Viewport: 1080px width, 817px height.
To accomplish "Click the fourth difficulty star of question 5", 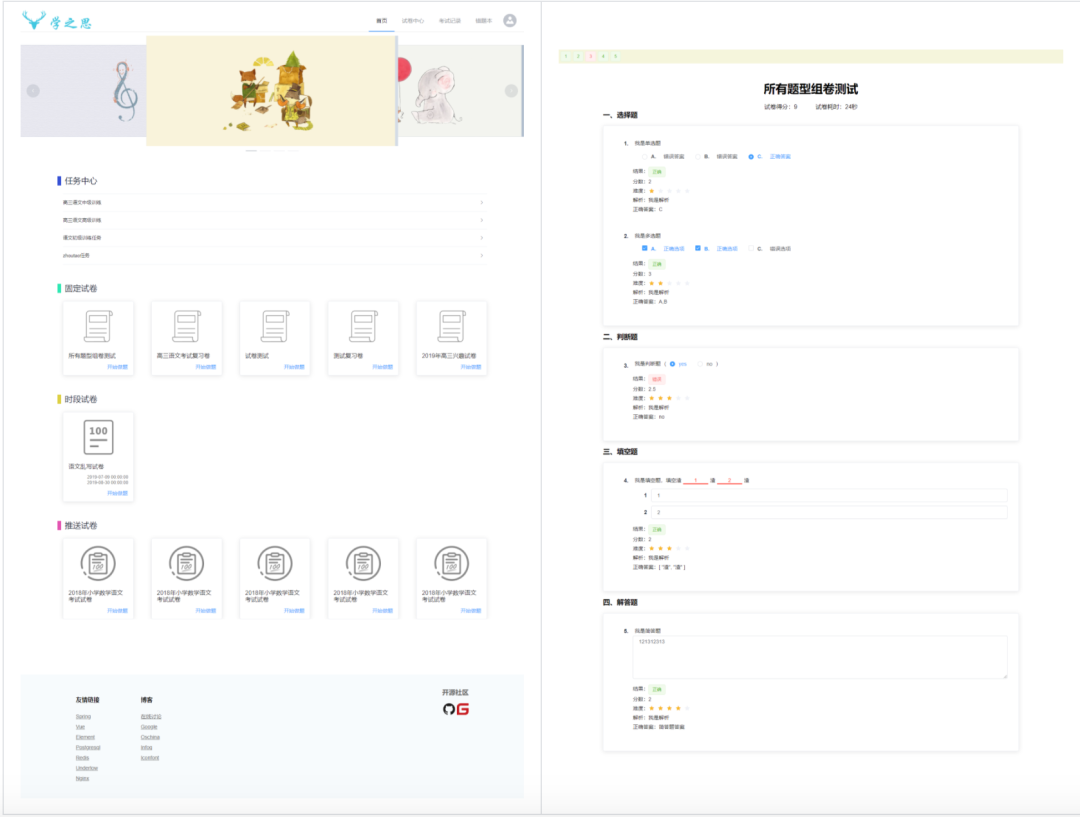I will tap(678, 708).
